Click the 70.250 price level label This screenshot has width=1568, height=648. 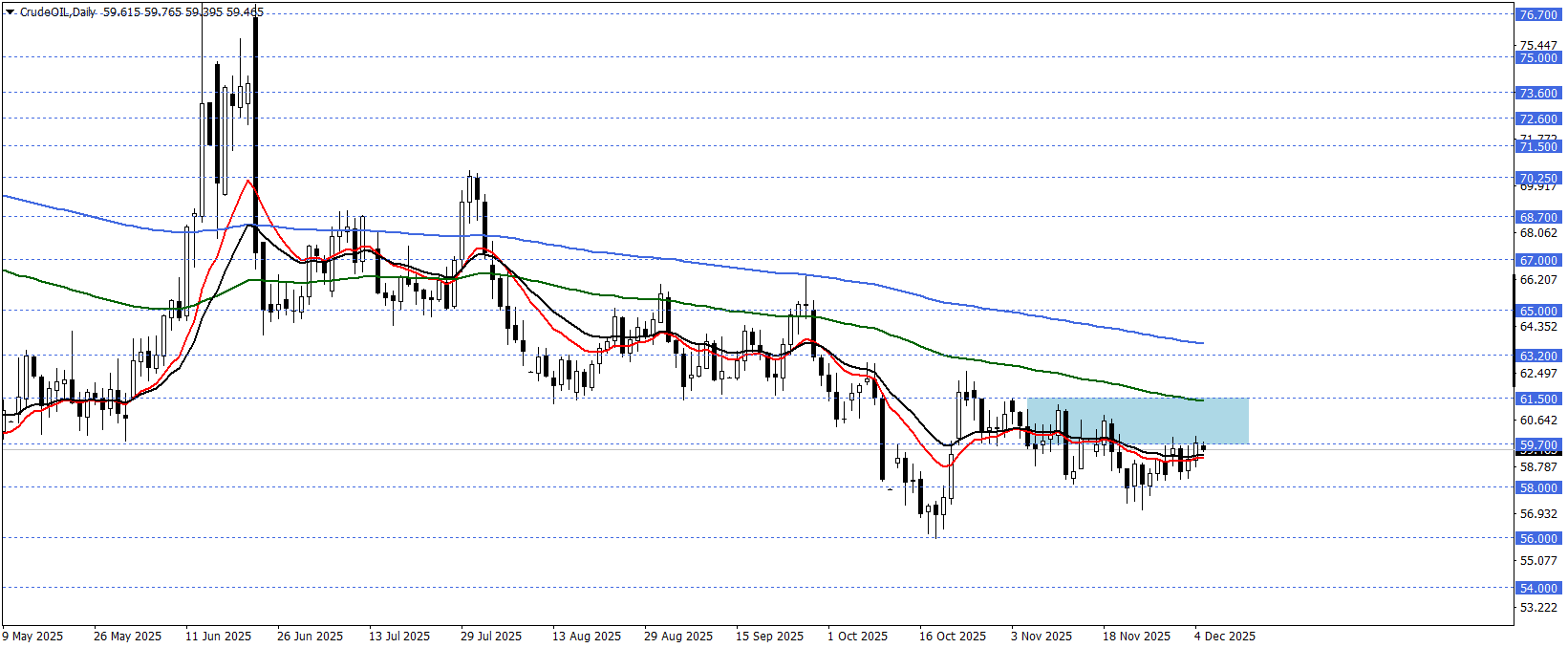[x=1538, y=179]
